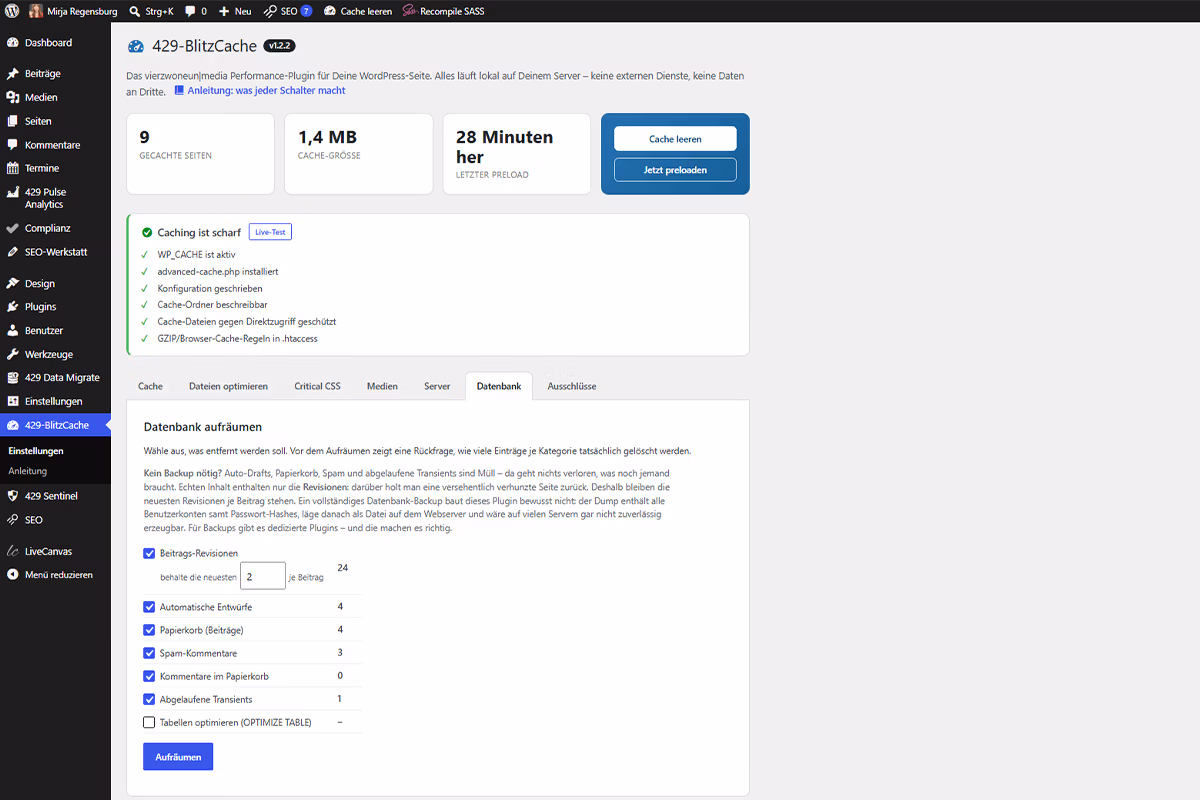Click the Beiträge pin icon

click(13, 74)
